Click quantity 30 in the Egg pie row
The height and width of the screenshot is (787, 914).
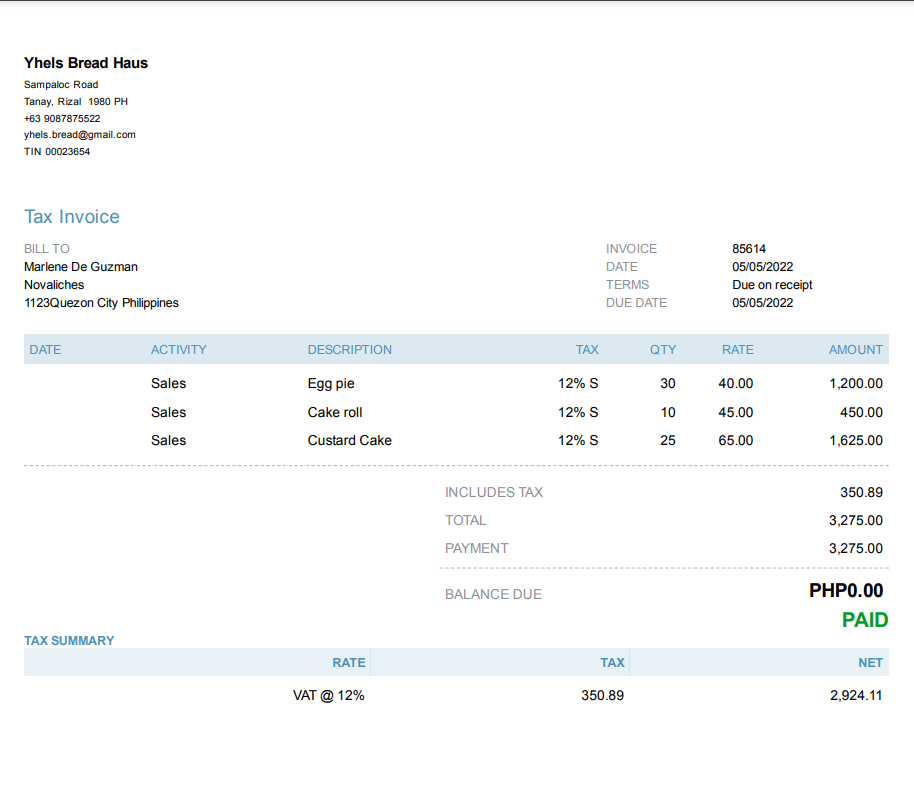(x=668, y=384)
